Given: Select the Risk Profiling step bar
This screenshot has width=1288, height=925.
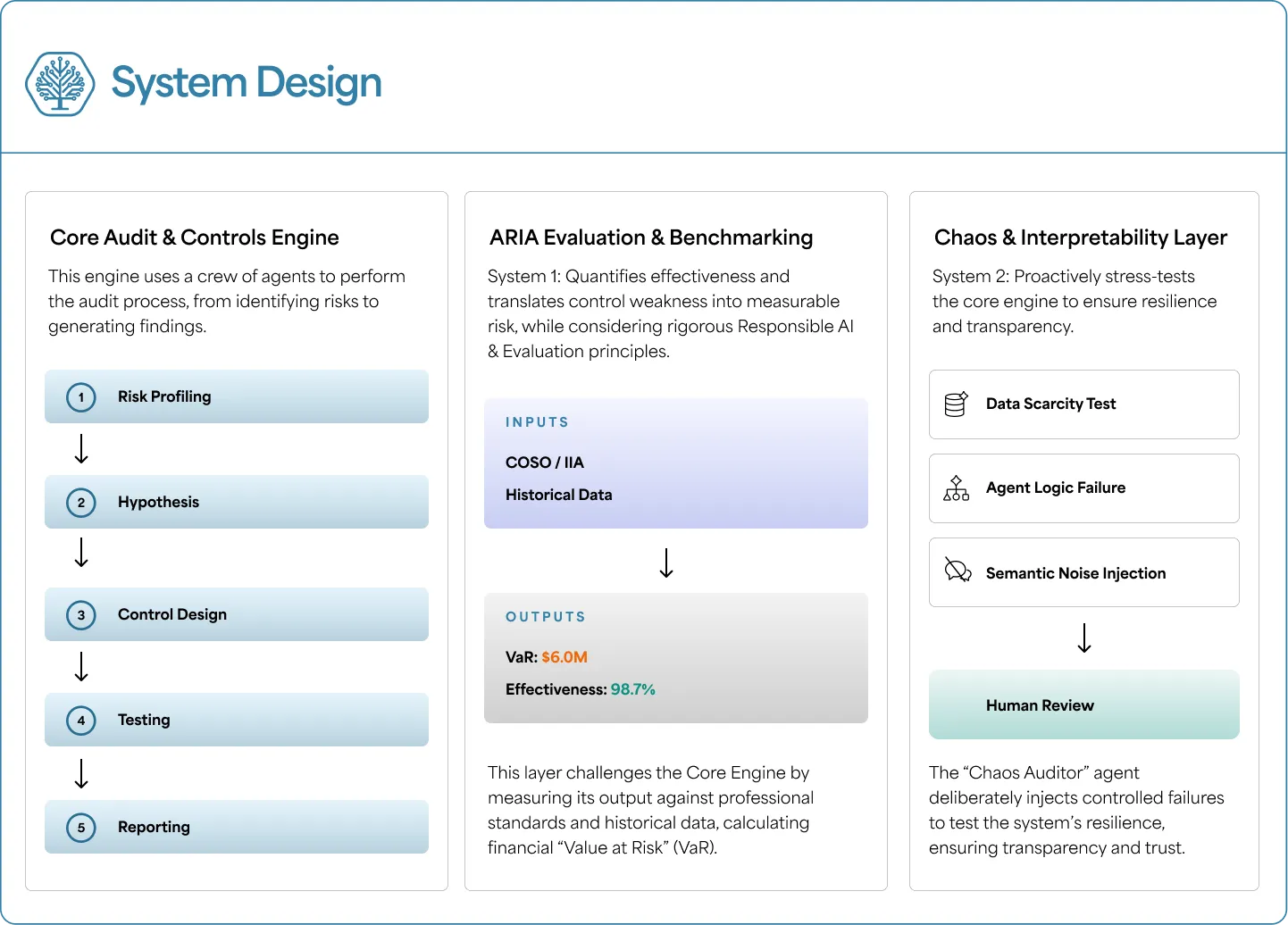Looking at the screenshot, I should pos(237,396).
